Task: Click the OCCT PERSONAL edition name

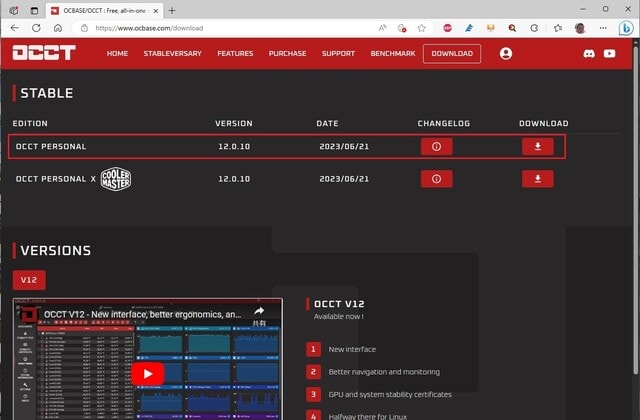Action: (51, 146)
